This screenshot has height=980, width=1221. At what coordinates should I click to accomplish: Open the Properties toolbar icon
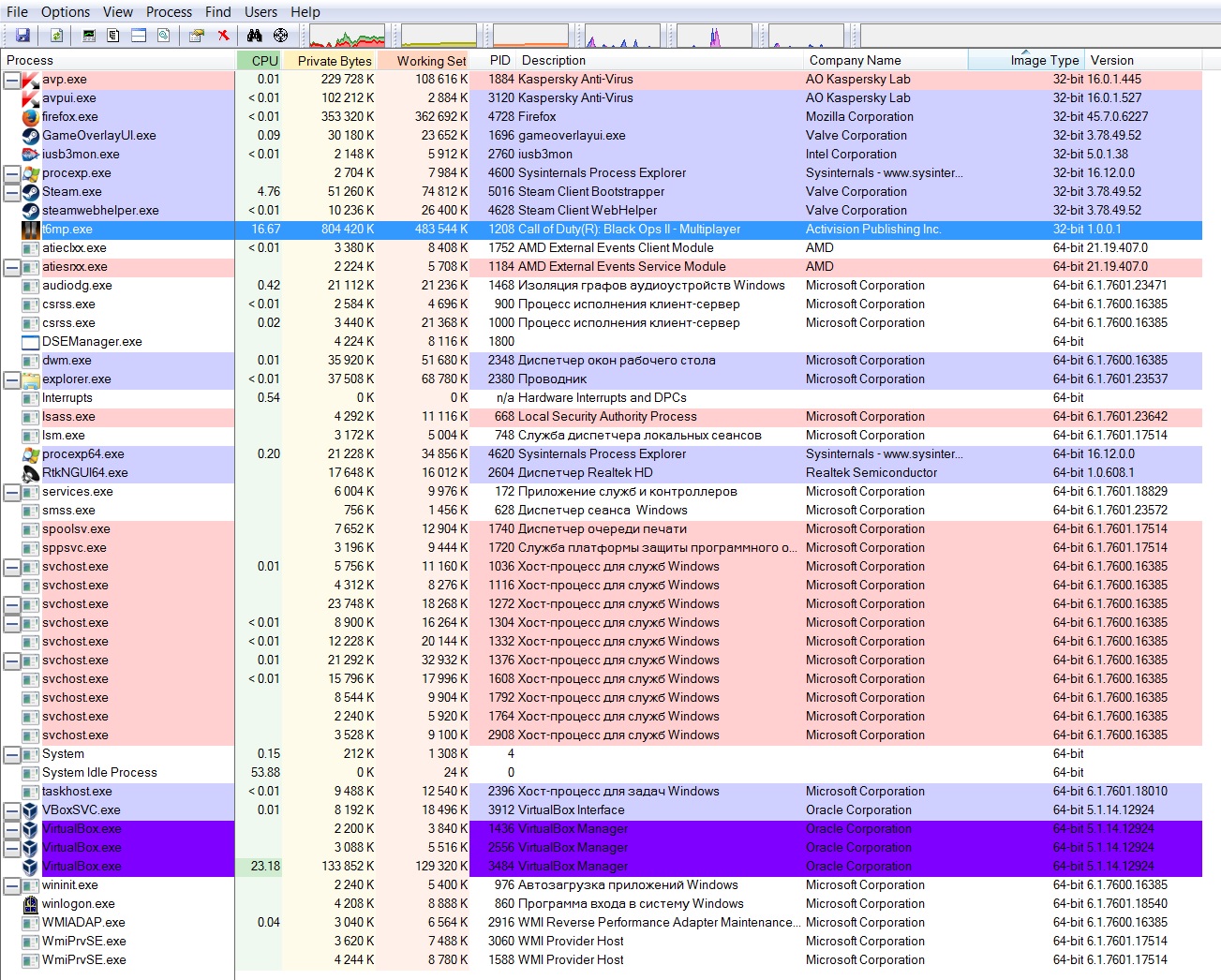(197, 36)
